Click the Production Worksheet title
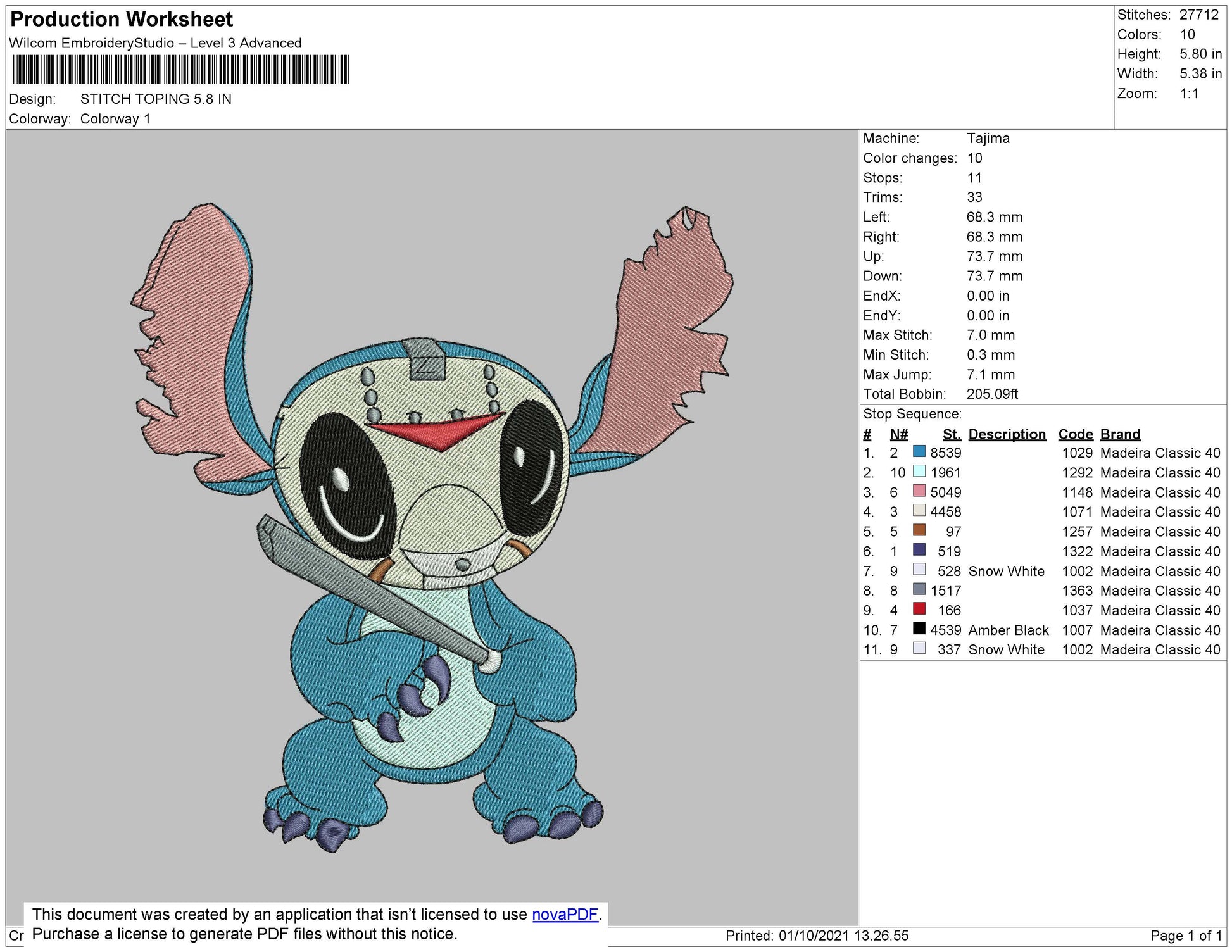The height and width of the screenshot is (952, 1232). (122, 20)
